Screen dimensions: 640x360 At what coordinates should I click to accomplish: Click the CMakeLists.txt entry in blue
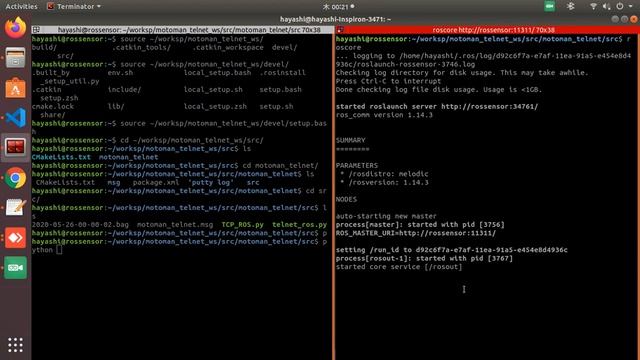(x=61, y=157)
